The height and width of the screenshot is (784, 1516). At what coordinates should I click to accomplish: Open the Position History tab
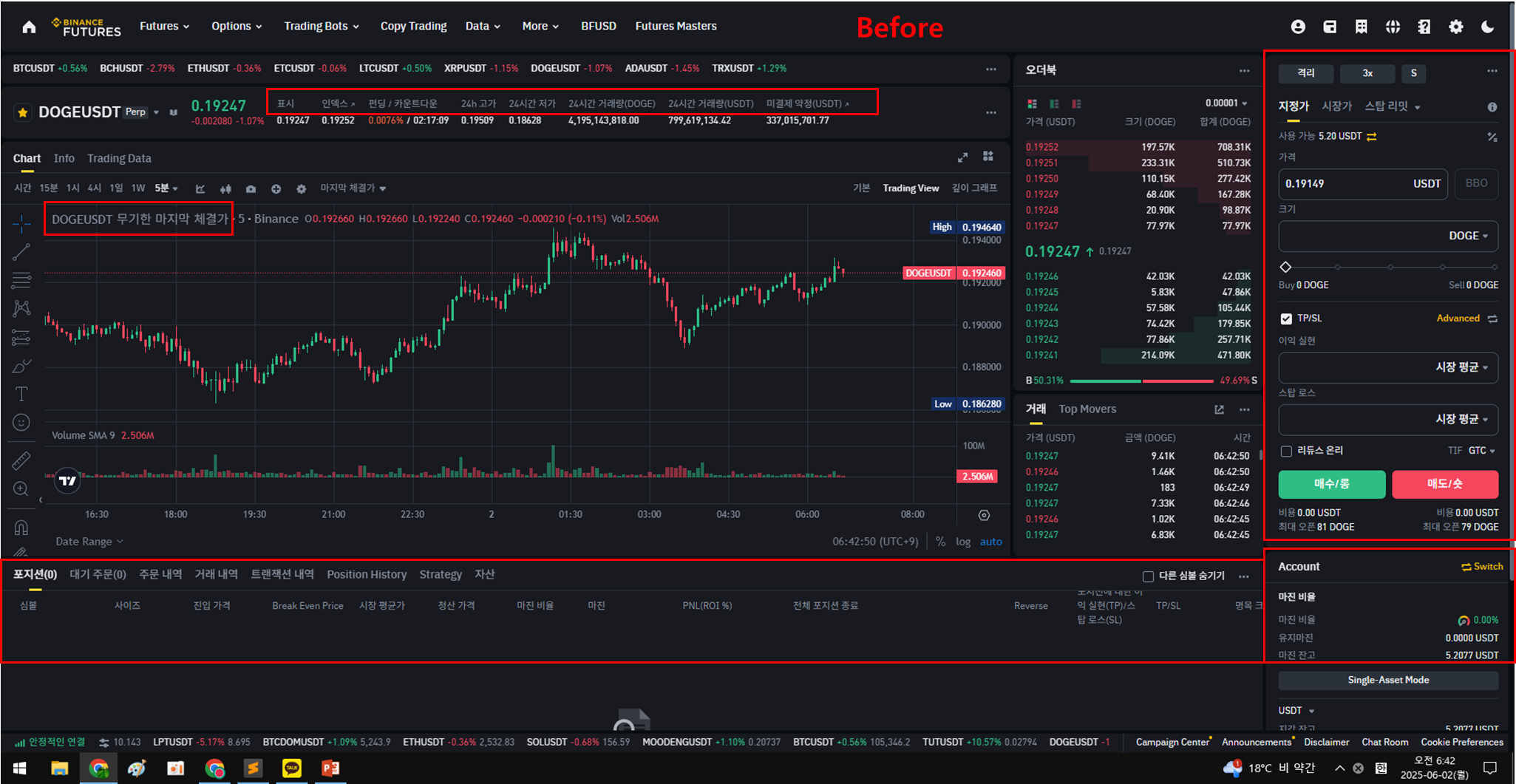pyautogui.click(x=367, y=575)
